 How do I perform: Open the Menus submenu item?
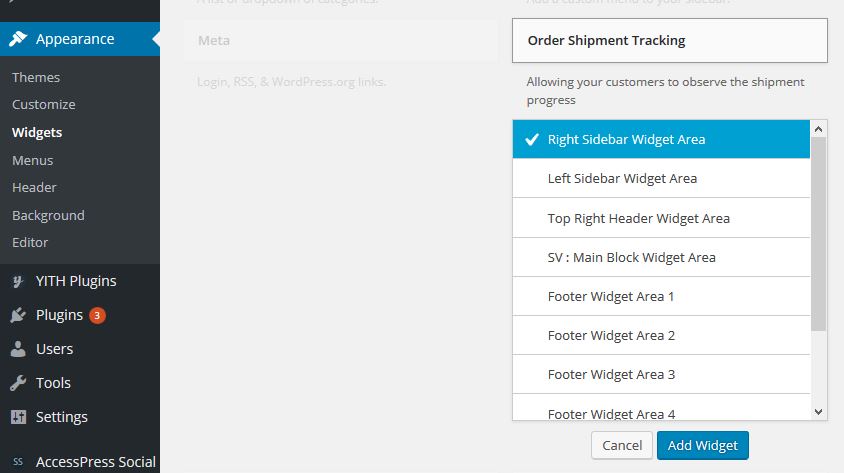click(33, 160)
